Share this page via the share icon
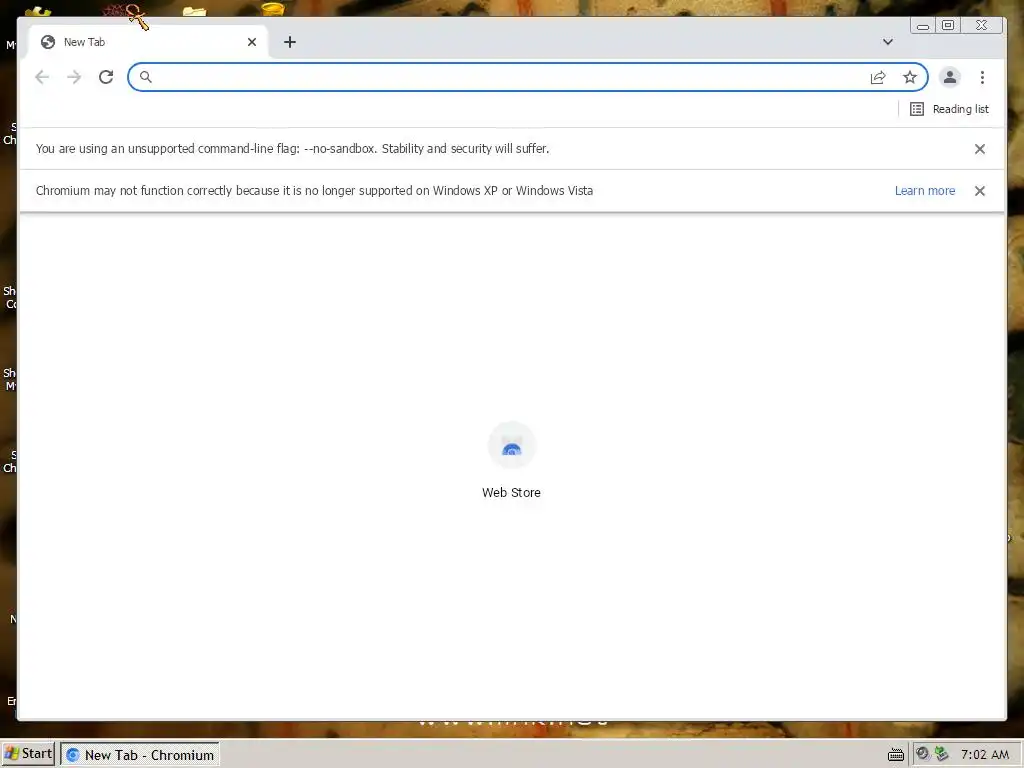Screen dimensions: 1024x768 point(878,77)
